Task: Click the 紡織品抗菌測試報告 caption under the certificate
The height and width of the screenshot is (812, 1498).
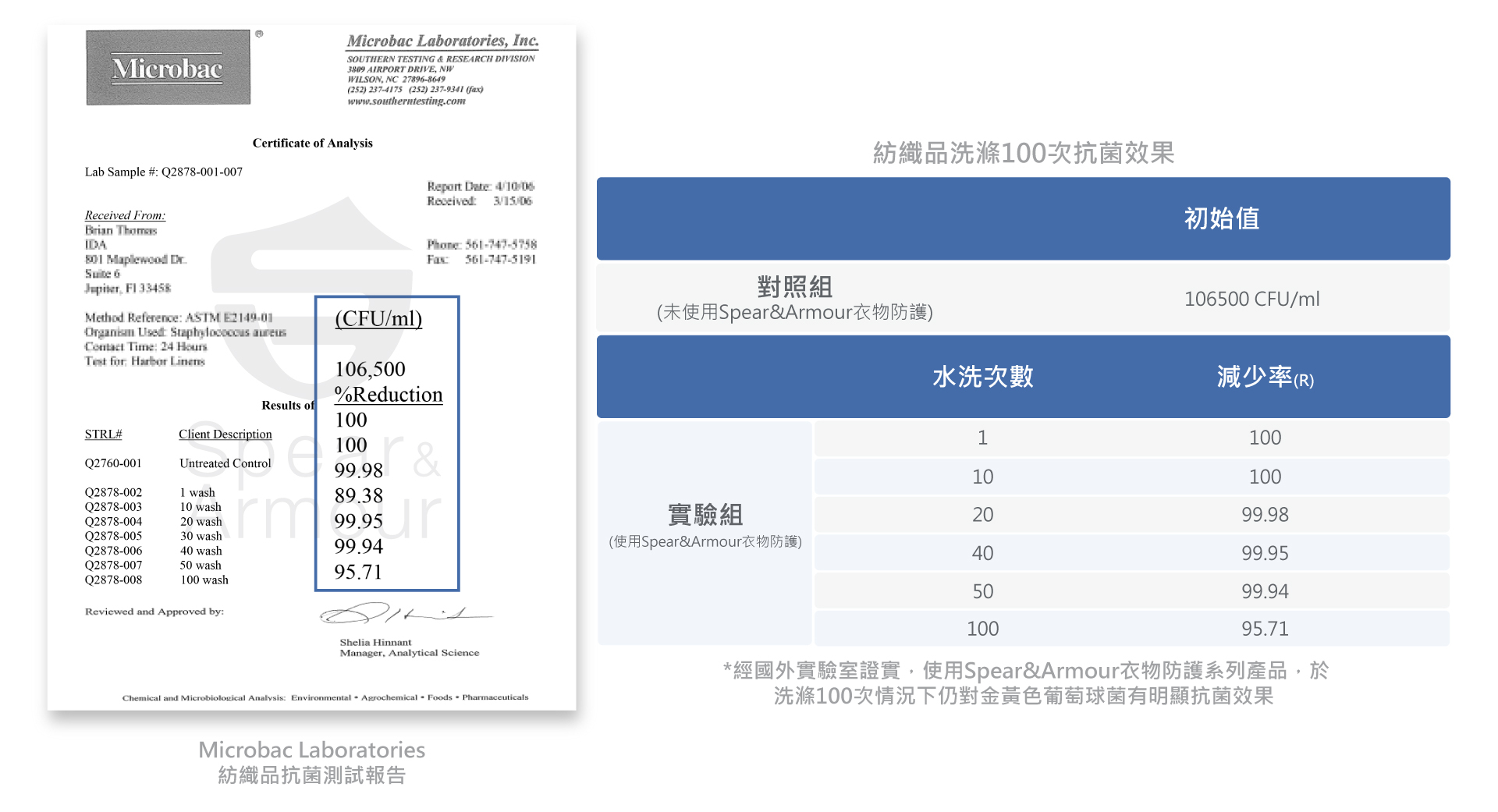Action: pos(311,775)
